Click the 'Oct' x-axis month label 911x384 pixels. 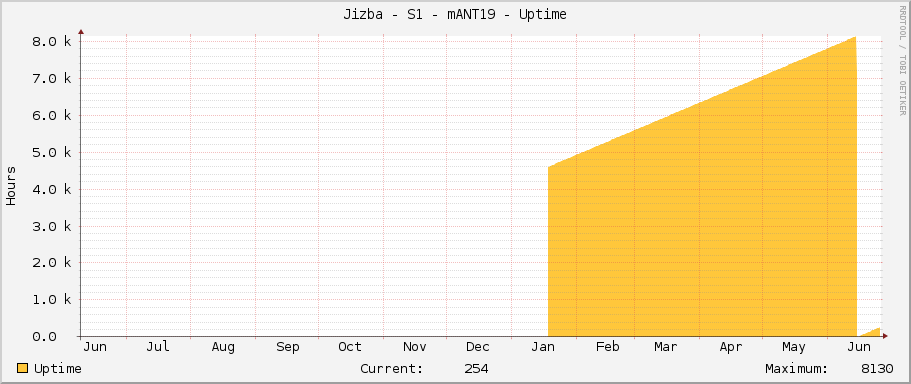tap(350, 347)
